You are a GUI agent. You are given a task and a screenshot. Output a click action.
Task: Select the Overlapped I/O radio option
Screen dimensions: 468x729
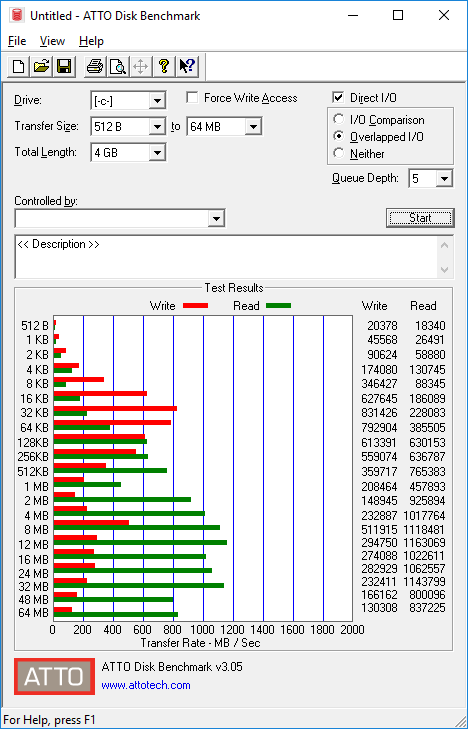point(339,136)
